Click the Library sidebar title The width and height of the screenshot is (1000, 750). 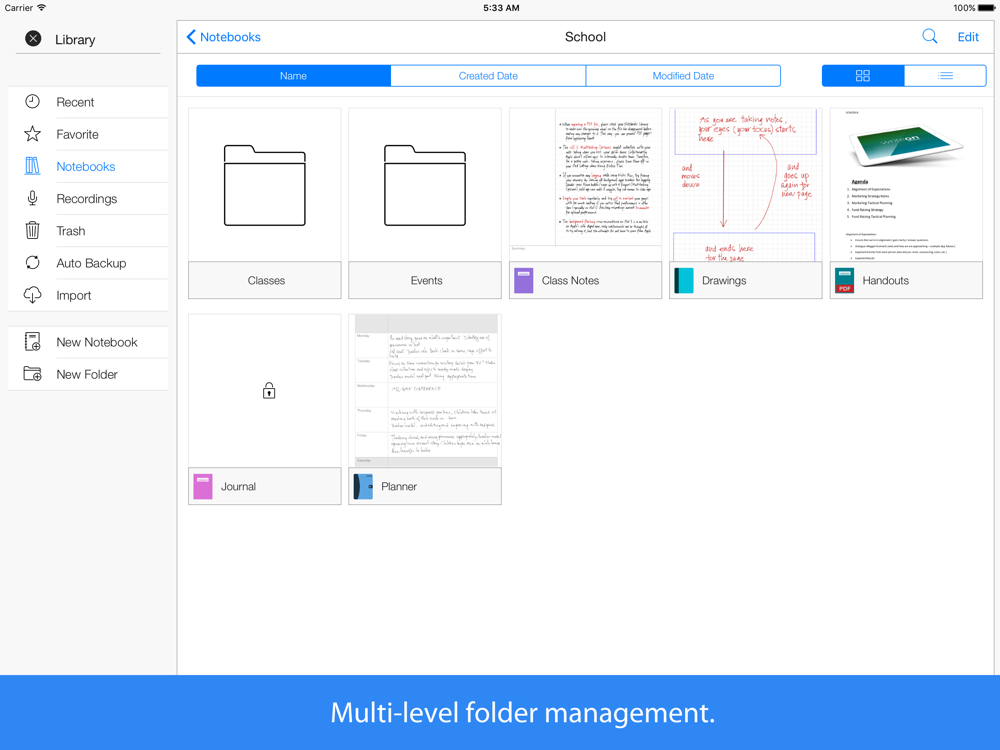(75, 40)
